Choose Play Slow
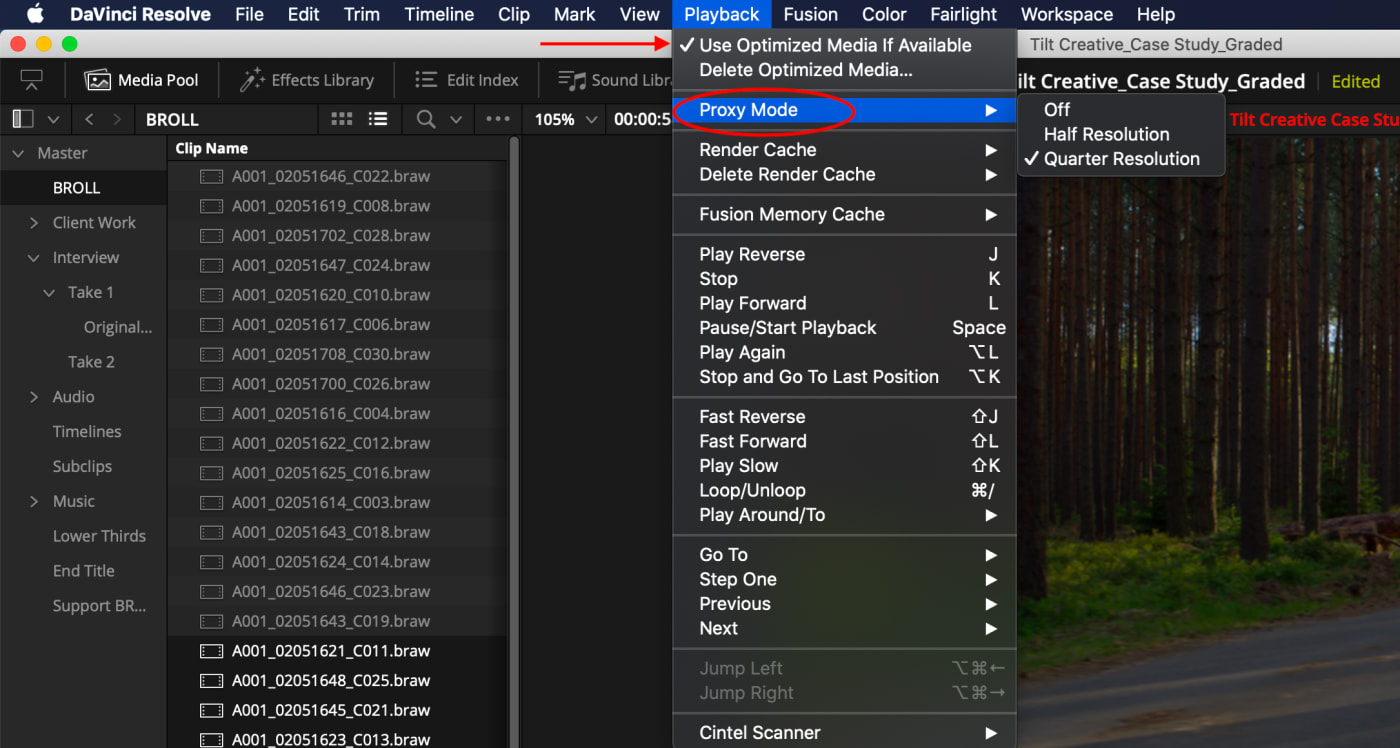 (x=844, y=466)
